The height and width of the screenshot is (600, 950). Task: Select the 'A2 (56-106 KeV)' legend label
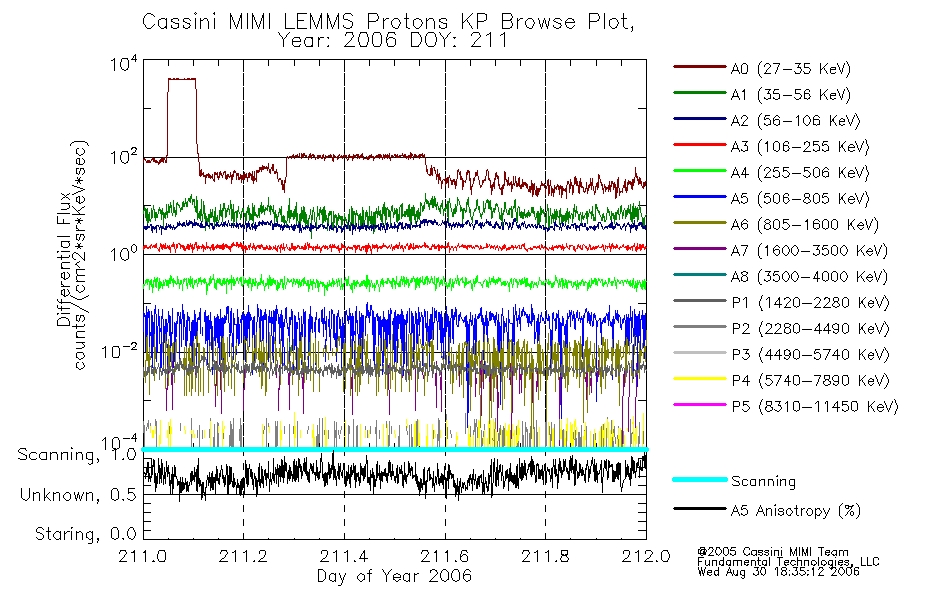pos(796,121)
